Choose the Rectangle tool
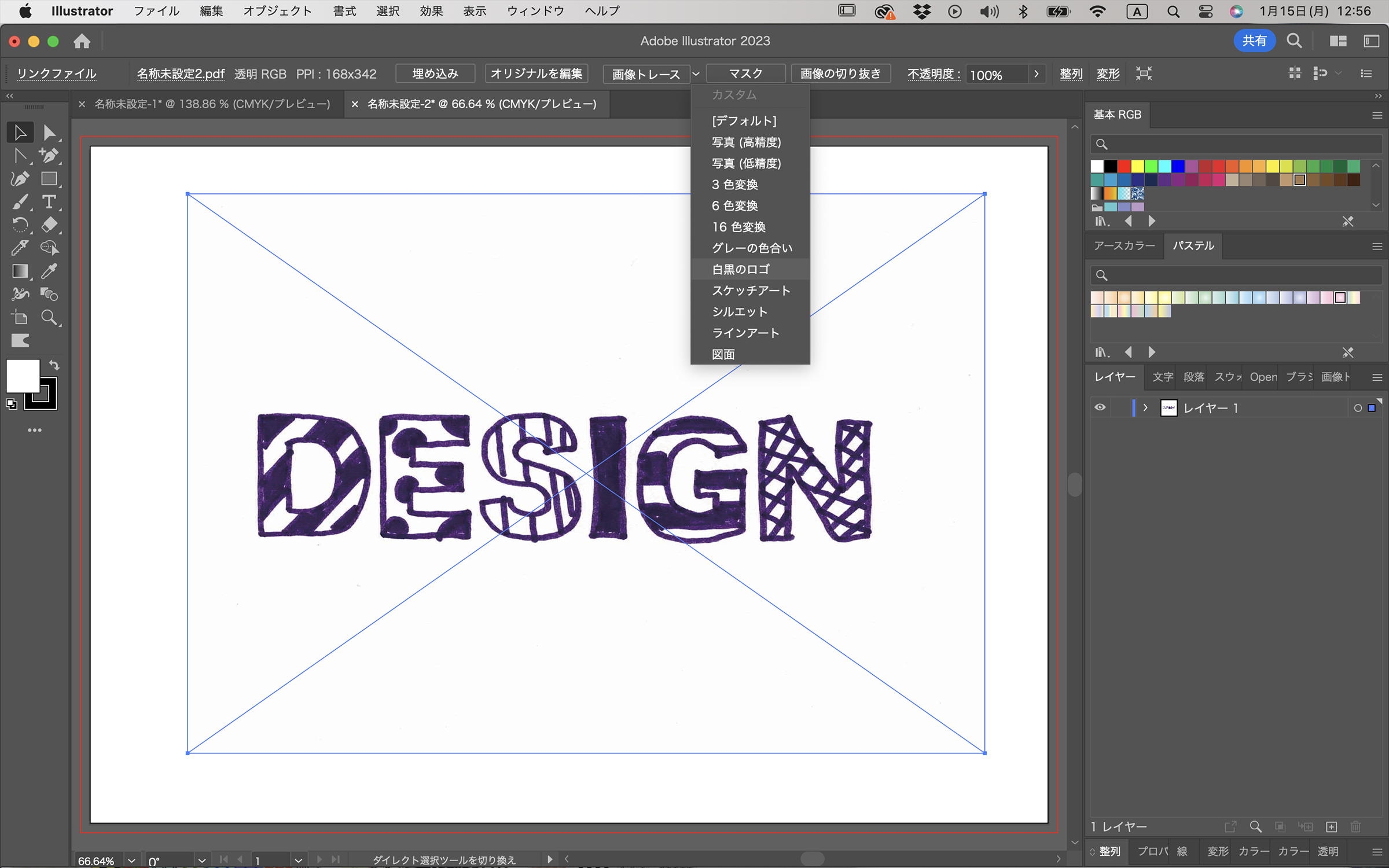The height and width of the screenshot is (868, 1389). pos(50,179)
